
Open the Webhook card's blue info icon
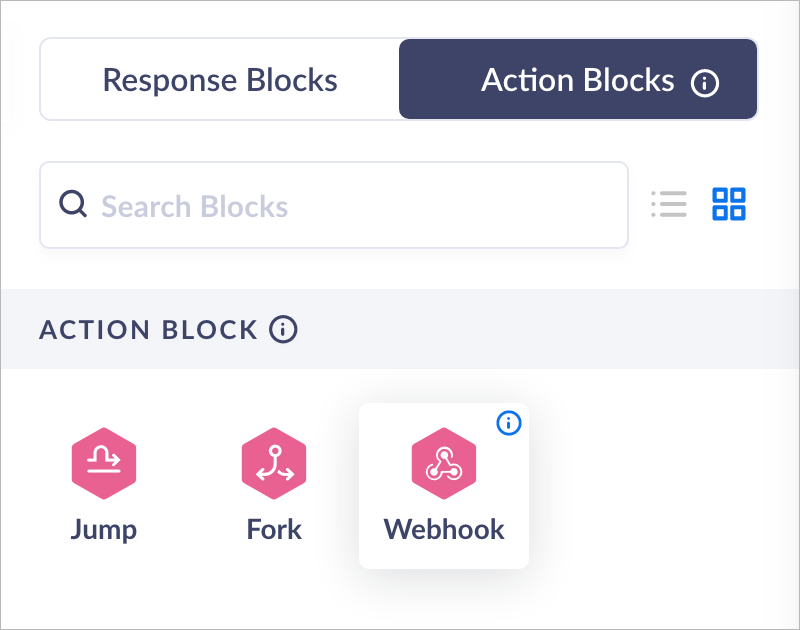click(x=509, y=423)
